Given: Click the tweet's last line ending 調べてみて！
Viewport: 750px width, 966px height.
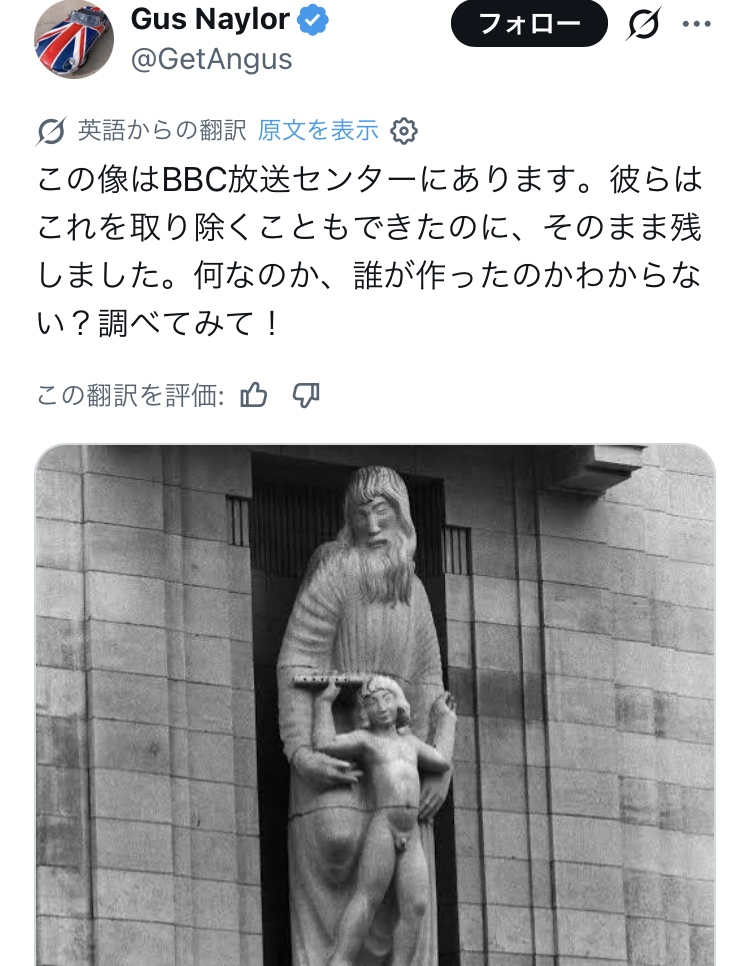Looking at the screenshot, I should pyautogui.click(x=159, y=323).
